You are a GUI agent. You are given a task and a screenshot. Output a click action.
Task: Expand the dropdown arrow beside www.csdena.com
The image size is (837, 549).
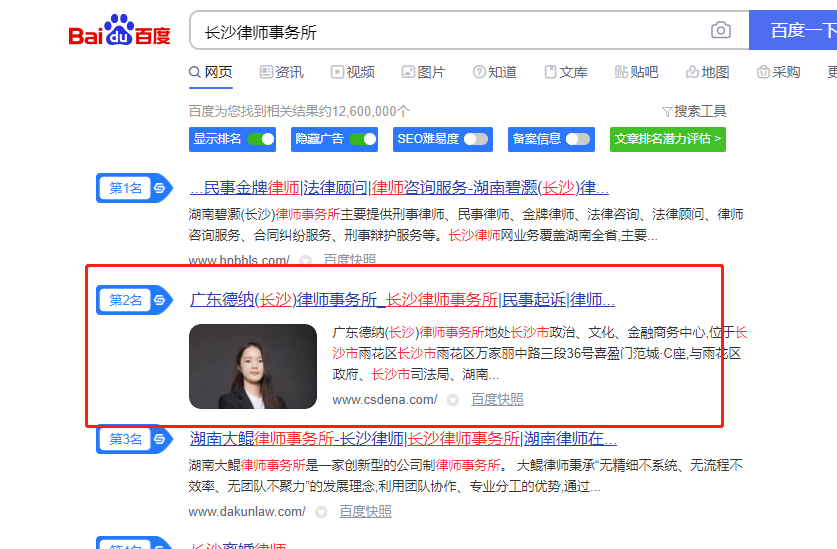[x=453, y=400]
